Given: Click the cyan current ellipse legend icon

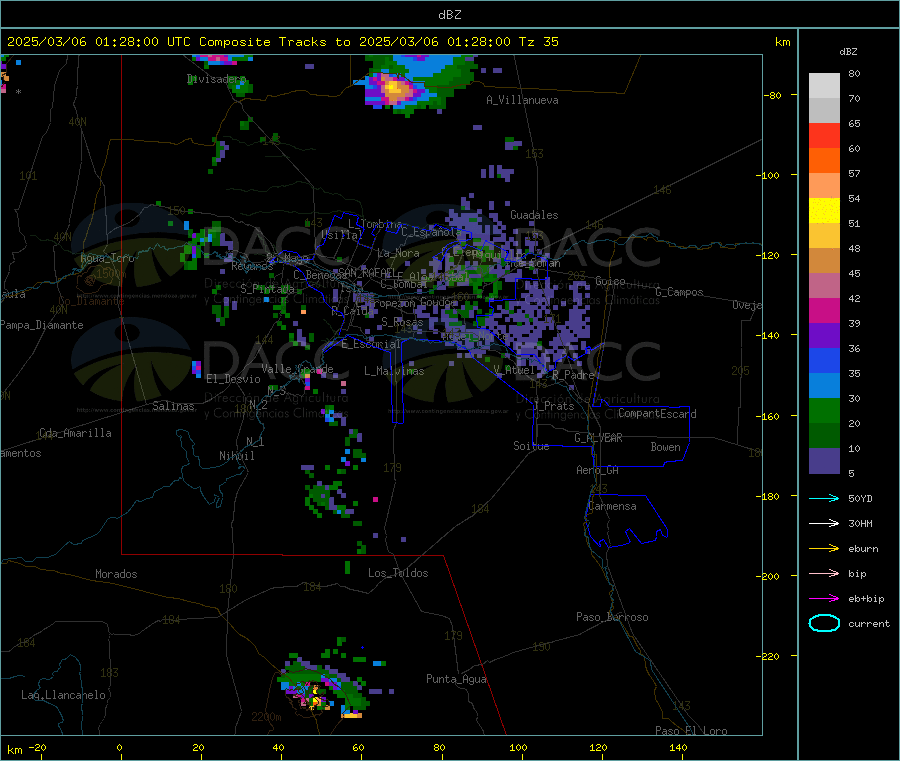Looking at the screenshot, I should tap(824, 623).
